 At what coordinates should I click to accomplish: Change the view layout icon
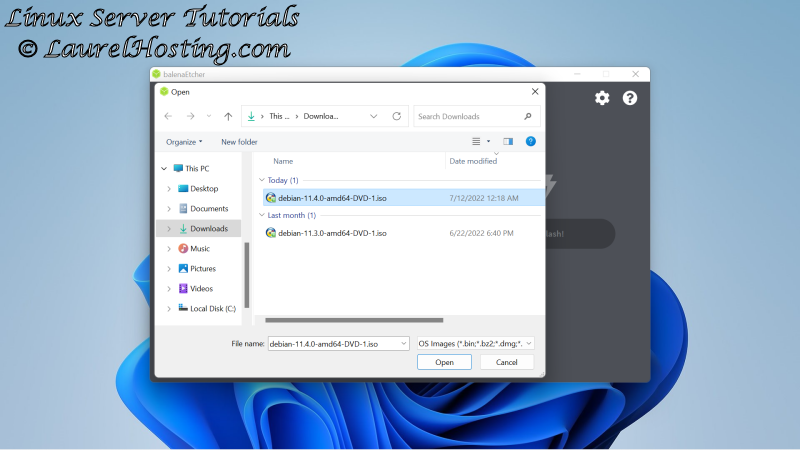click(476, 141)
